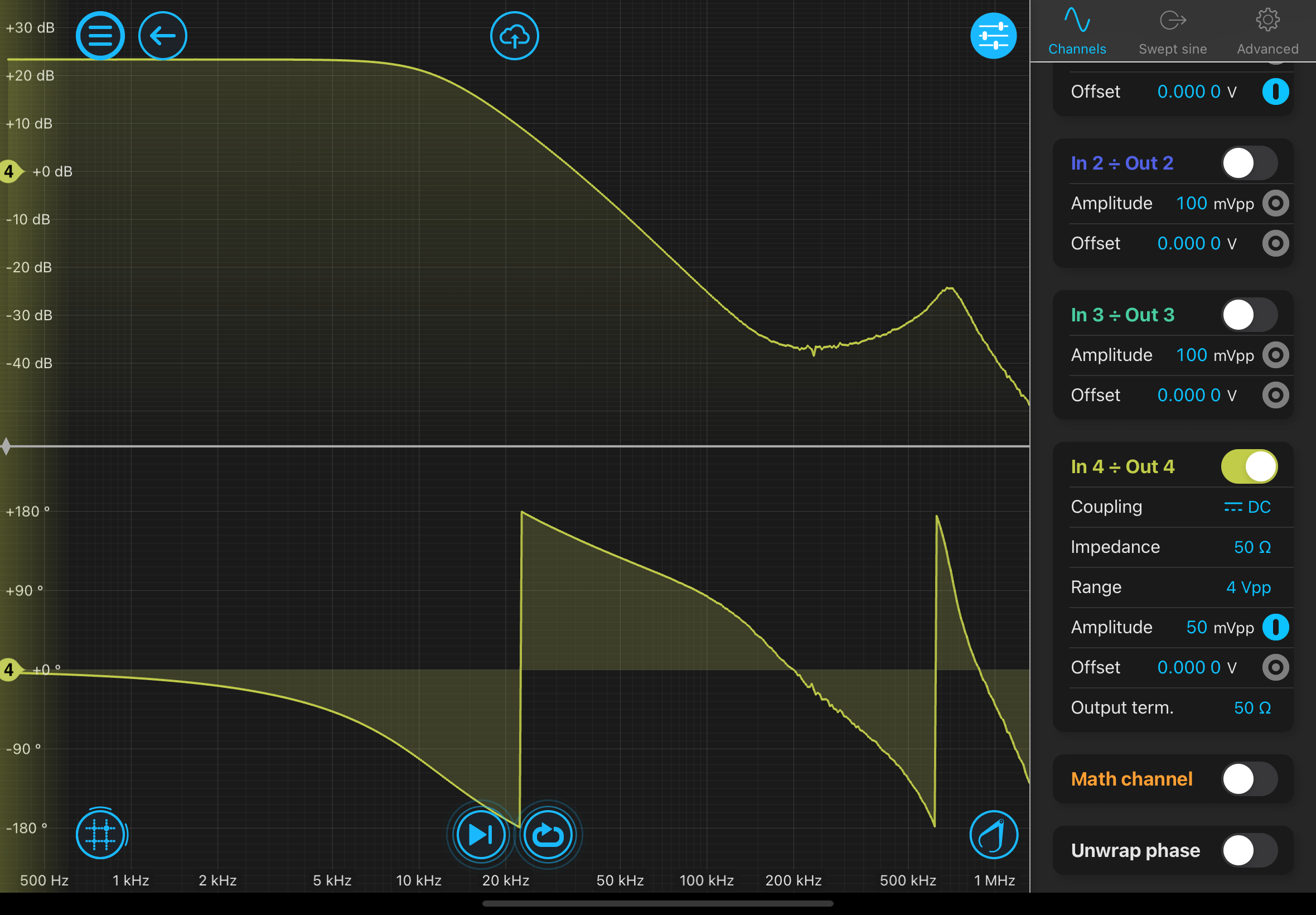Tap the In 2 ÷ Out 2 label
1316x915 pixels.
1122,163
